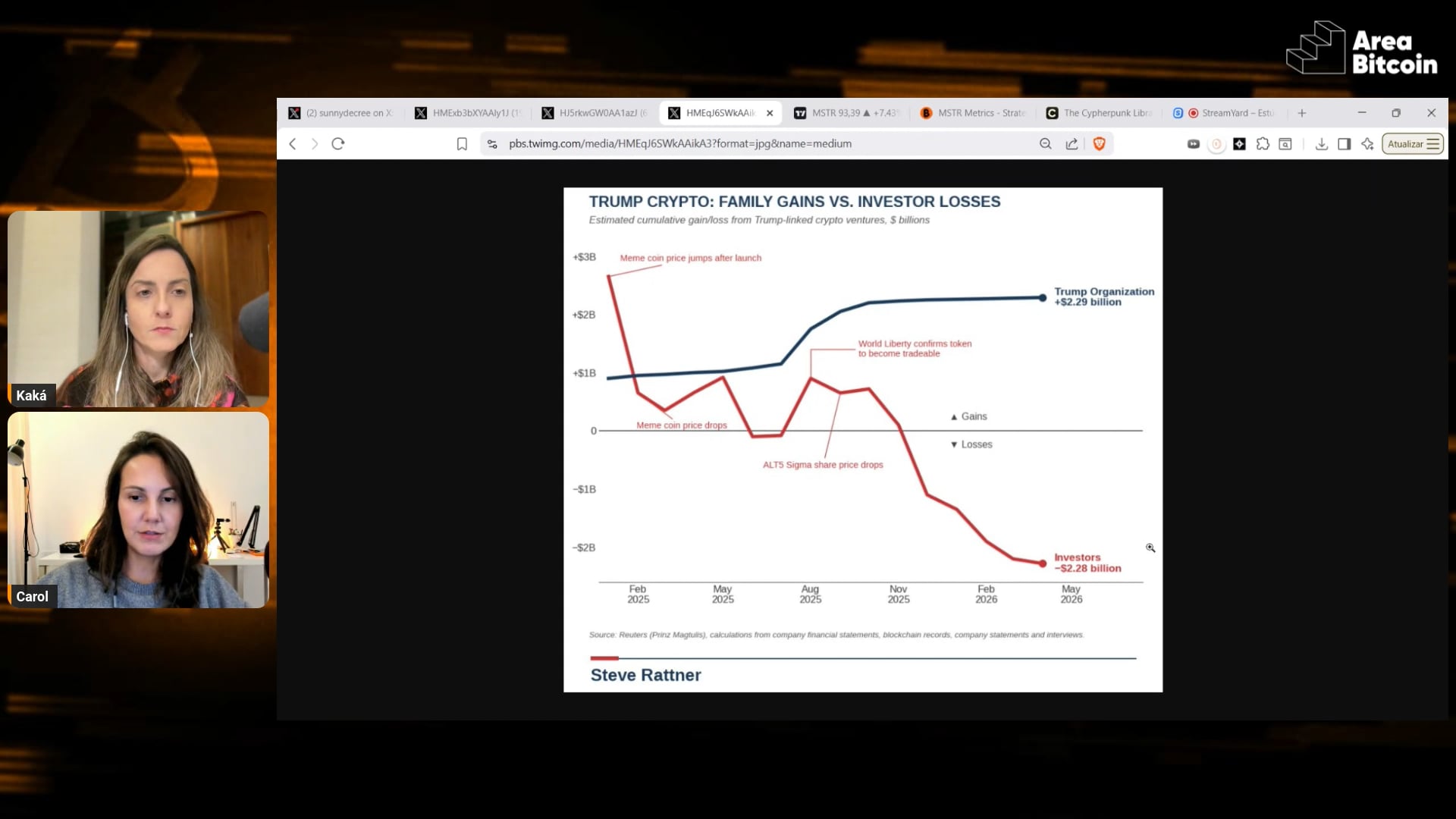Screen dimensions: 1456x819
Task: Click the 'Gains' legend label
Action: click(969, 416)
